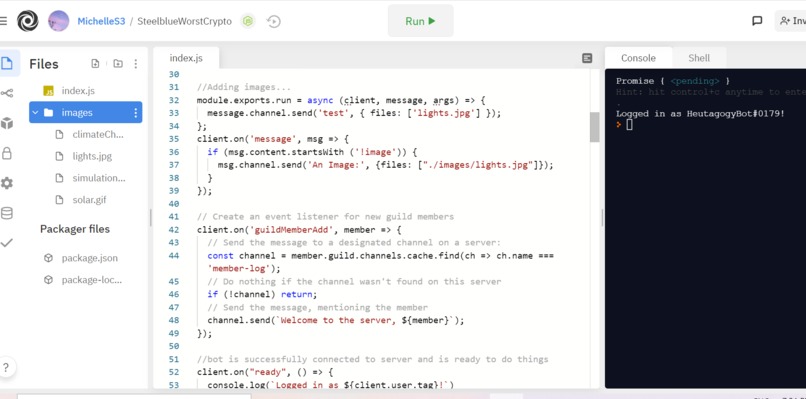Image resolution: width=806 pixels, height=399 pixels.
Task: Open Files panel three-dot menu
Action: [x=136, y=64]
